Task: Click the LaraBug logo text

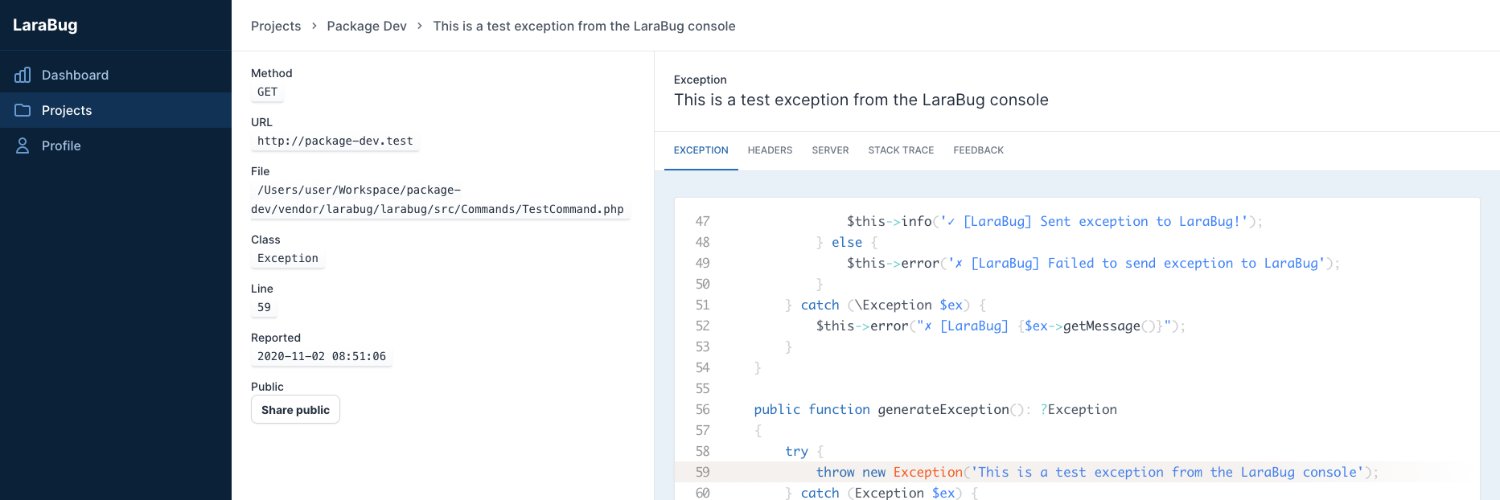Action: 45,25
